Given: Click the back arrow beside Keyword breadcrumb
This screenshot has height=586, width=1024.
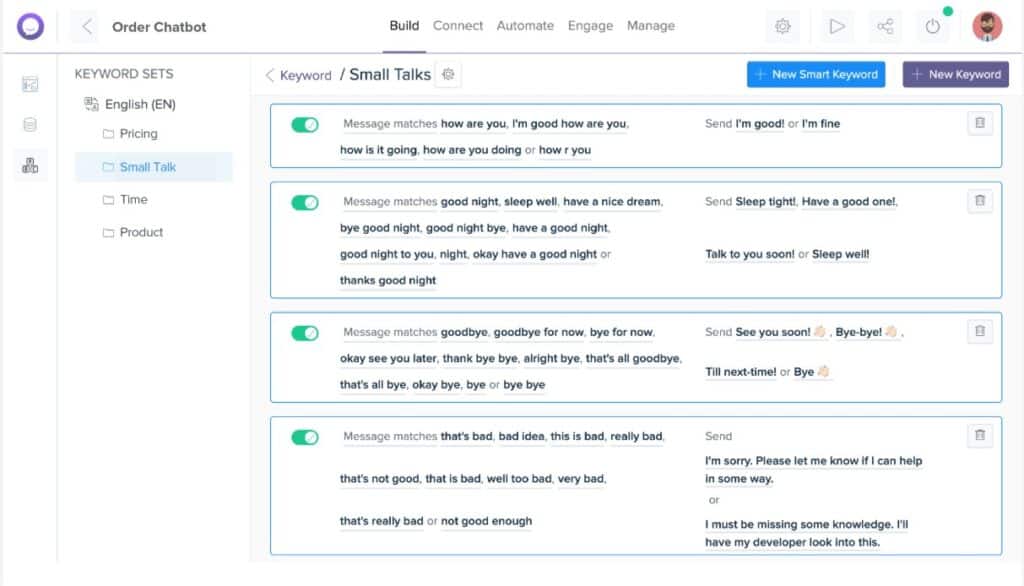Looking at the screenshot, I should [268, 74].
